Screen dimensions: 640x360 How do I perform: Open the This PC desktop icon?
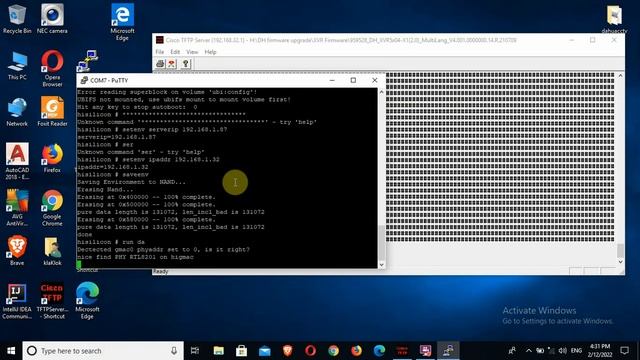coord(17,65)
